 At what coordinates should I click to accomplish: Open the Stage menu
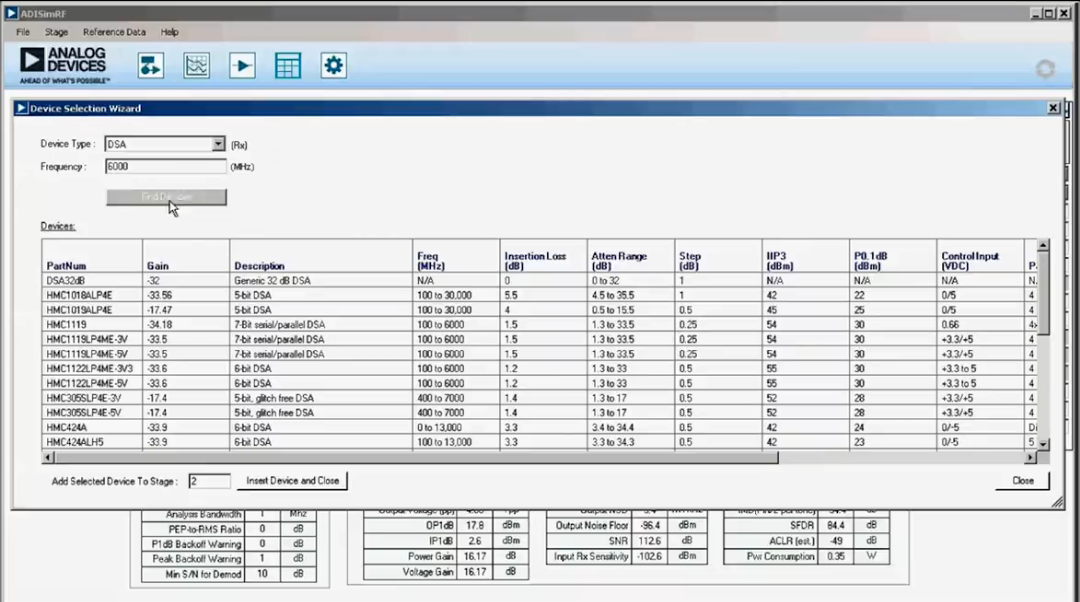coord(56,32)
